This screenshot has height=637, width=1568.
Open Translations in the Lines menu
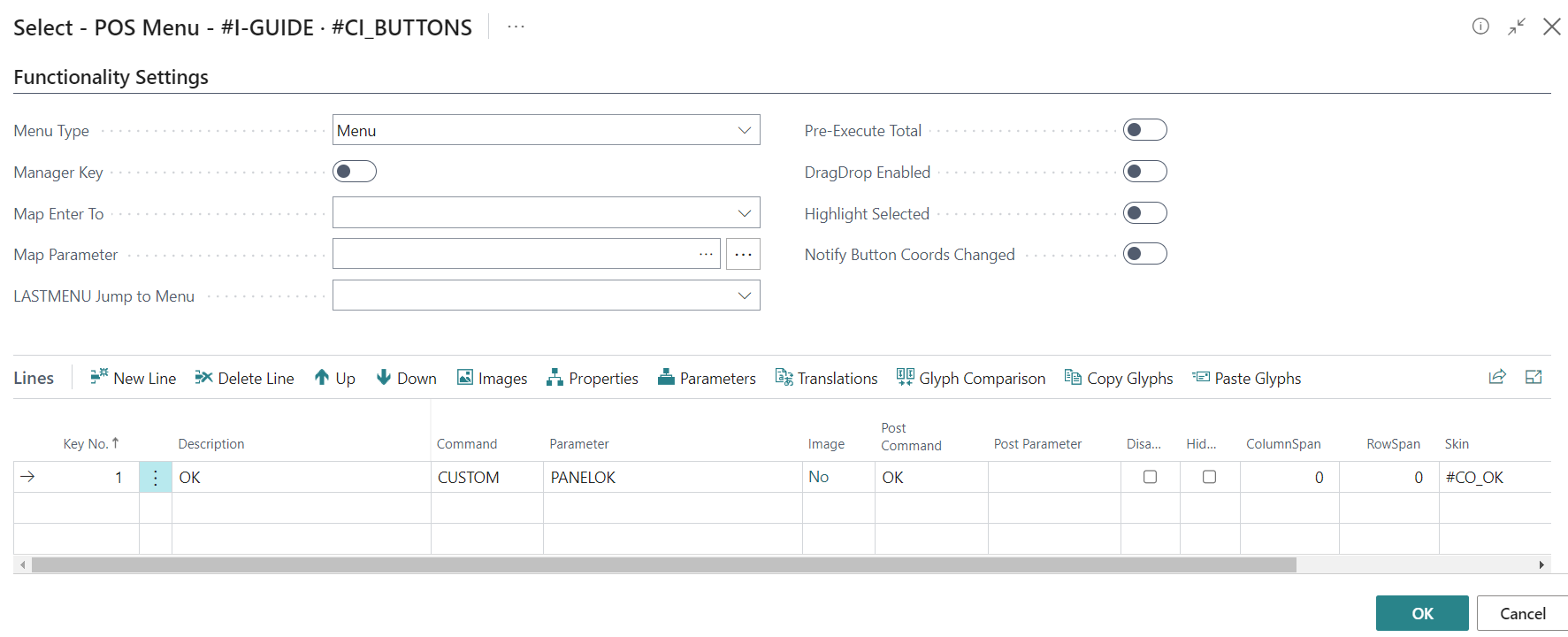coord(826,378)
